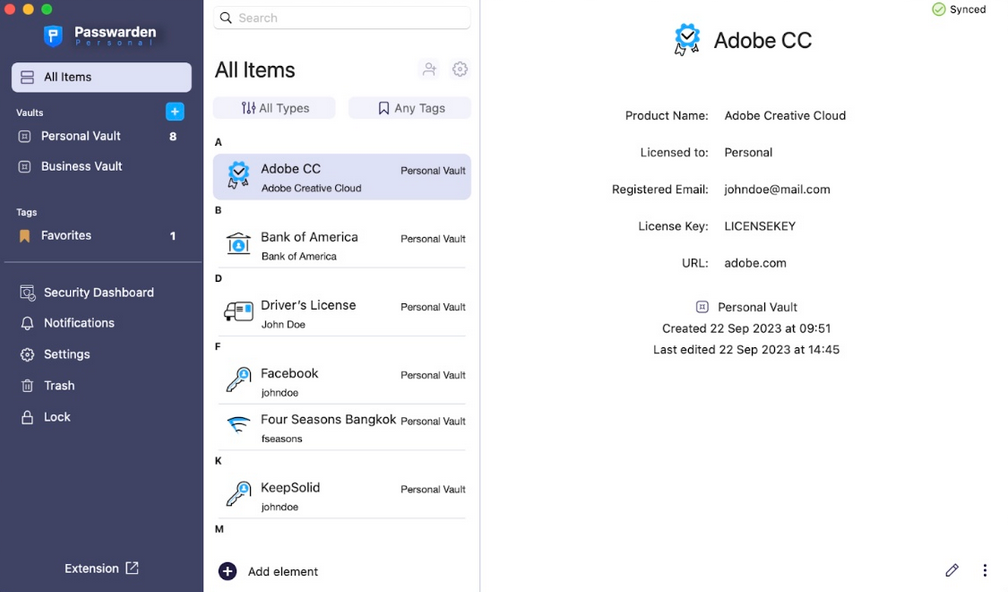Click the Business Vault sidebar icon

24,166
